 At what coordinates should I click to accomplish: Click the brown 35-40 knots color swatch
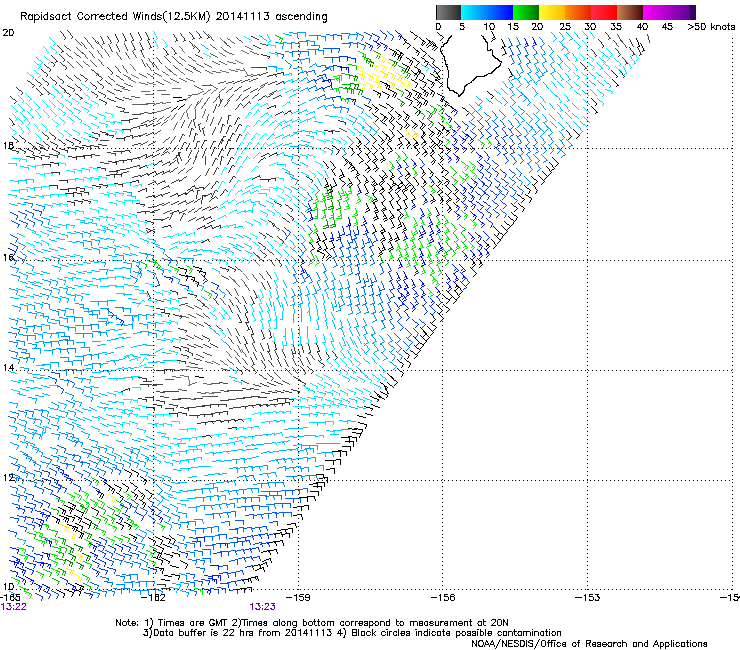click(x=630, y=12)
